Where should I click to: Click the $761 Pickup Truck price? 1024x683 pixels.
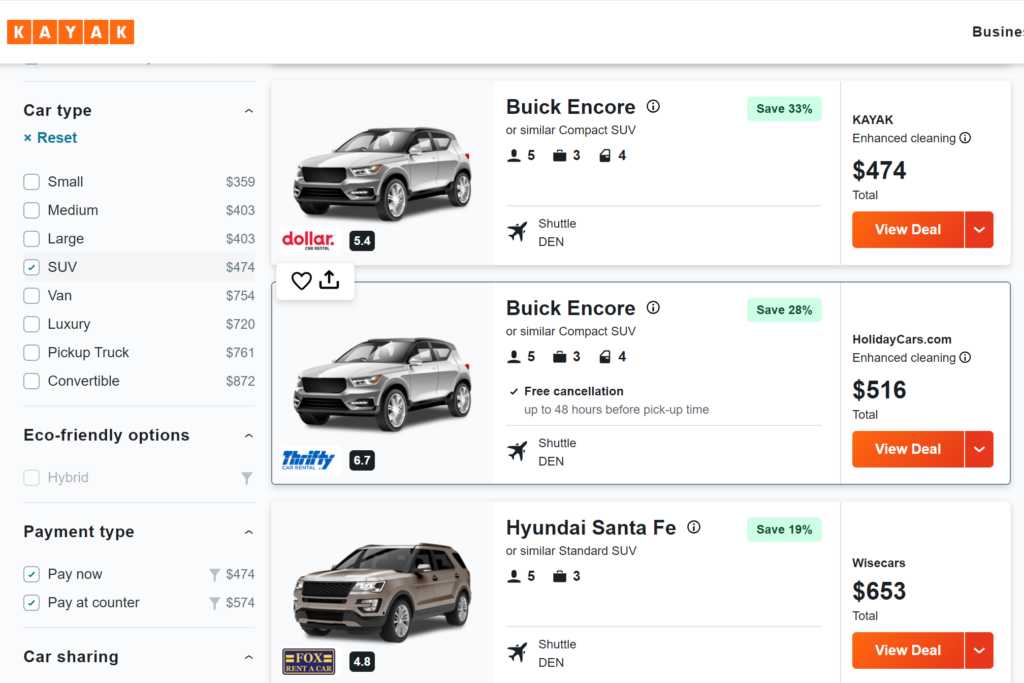coord(240,353)
